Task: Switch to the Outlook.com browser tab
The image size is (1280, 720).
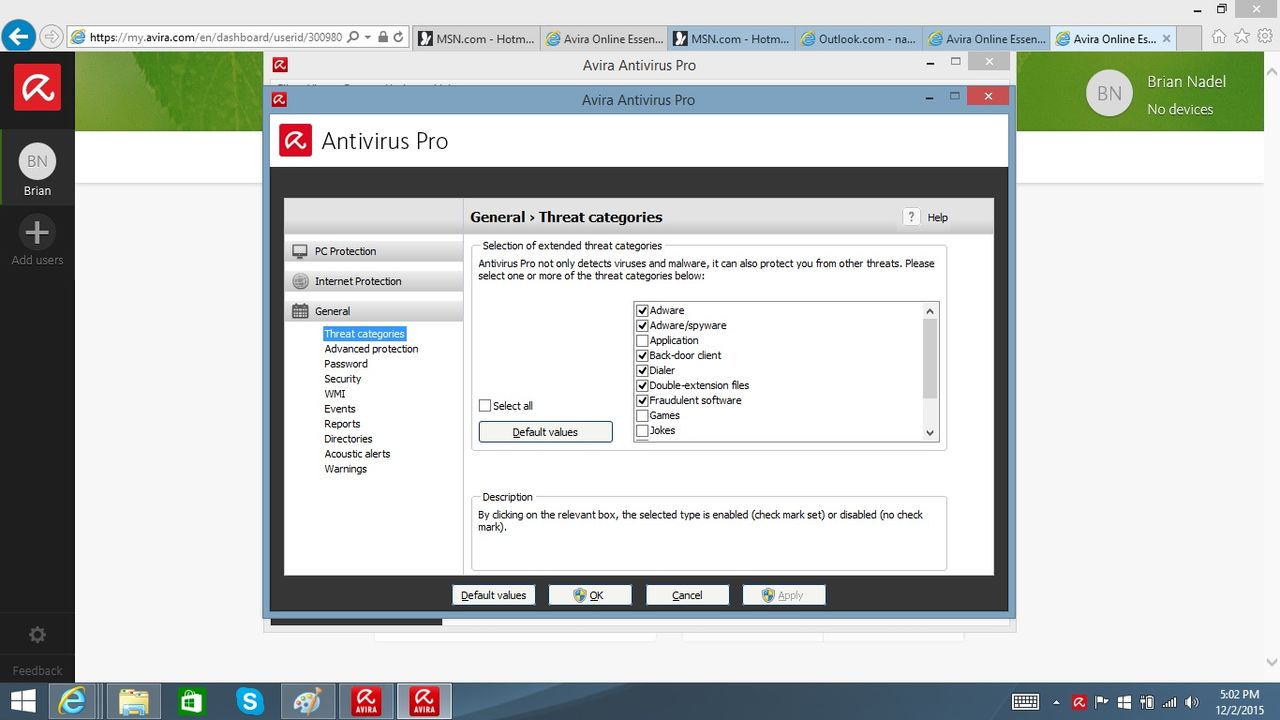Action: (859, 39)
